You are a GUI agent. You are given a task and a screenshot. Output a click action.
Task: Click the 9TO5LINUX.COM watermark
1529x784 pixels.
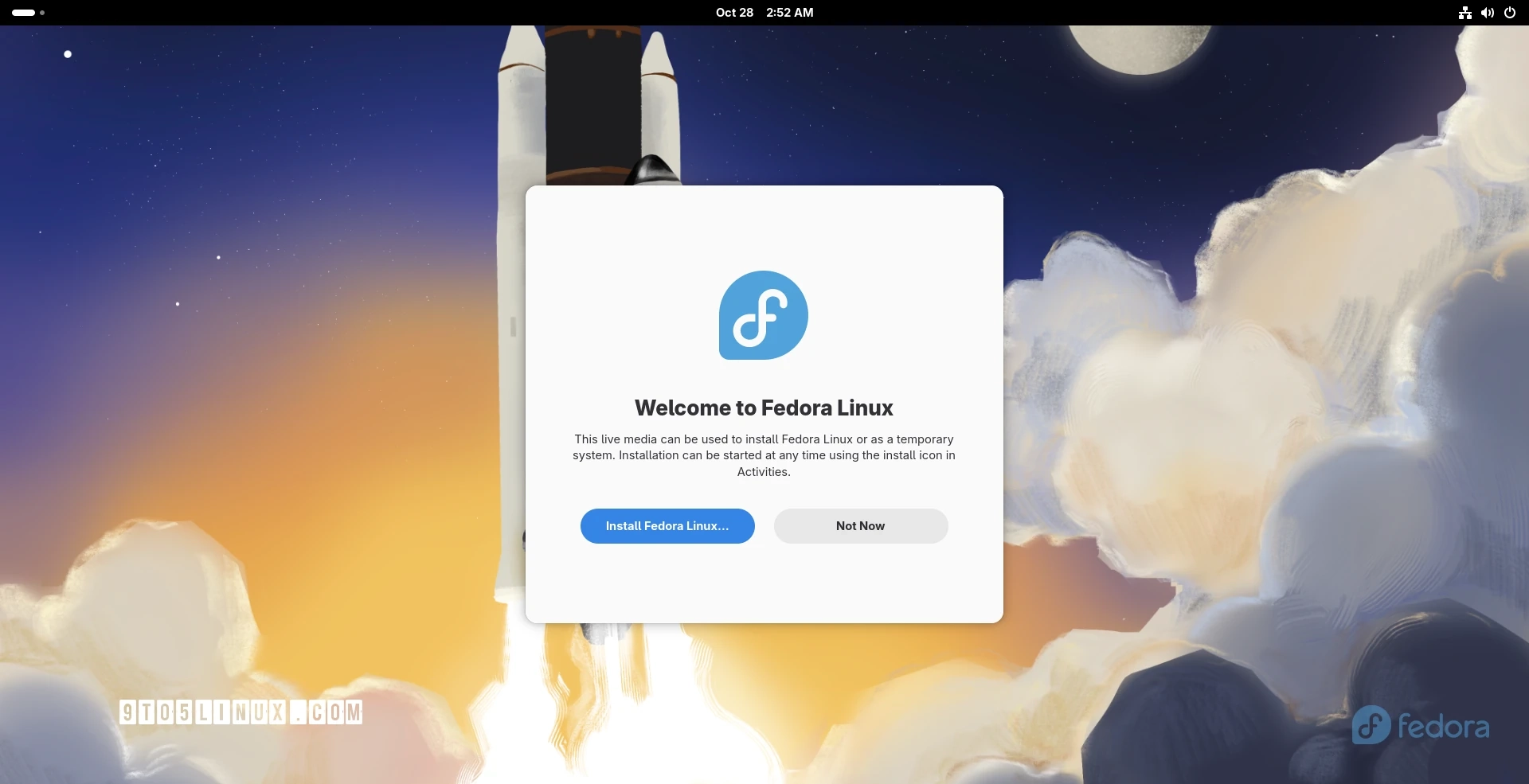pyautogui.click(x=241, y=712)
